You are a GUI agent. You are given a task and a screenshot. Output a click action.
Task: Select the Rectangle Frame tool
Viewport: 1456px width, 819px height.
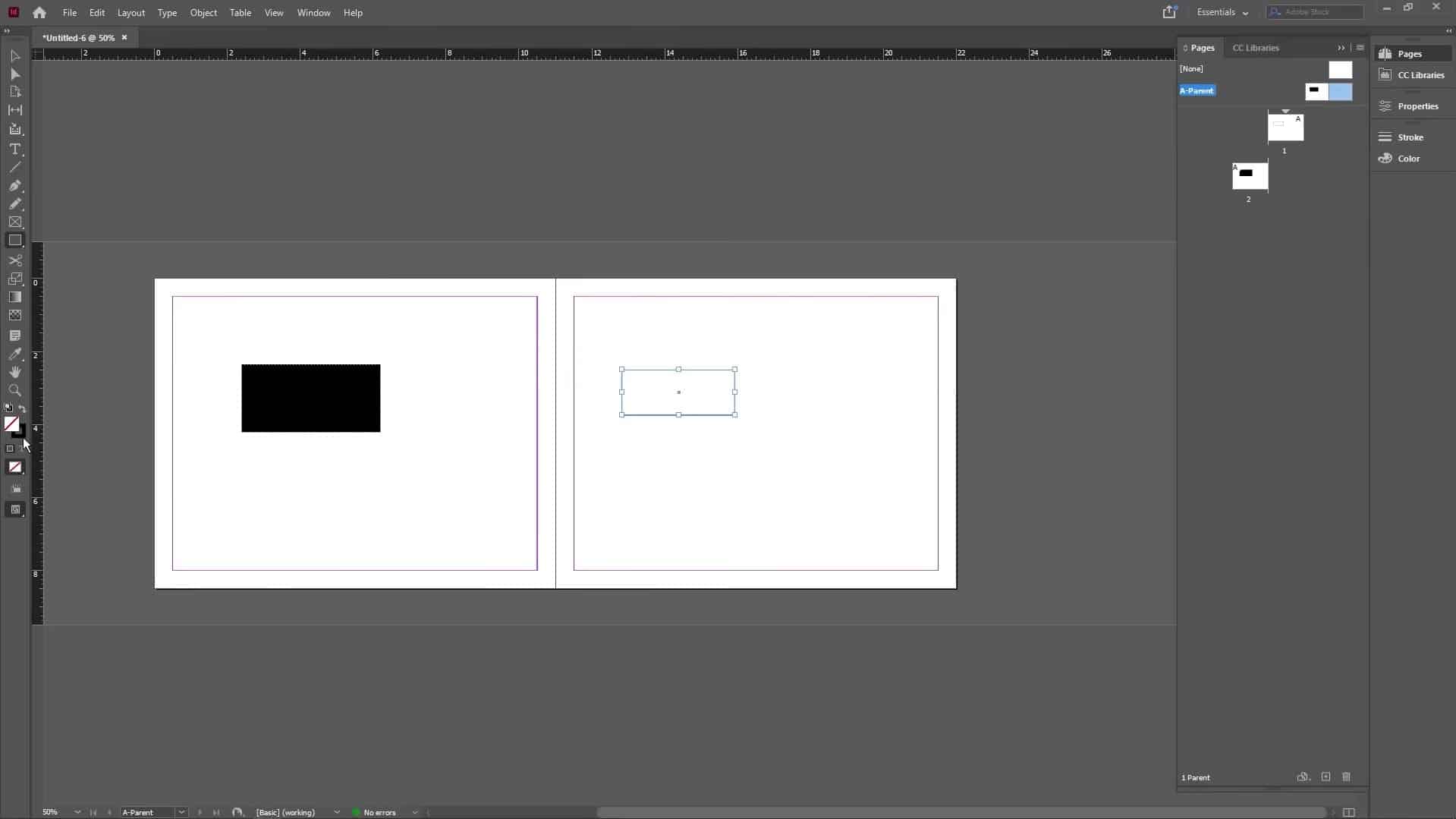(x=15, y=222)
